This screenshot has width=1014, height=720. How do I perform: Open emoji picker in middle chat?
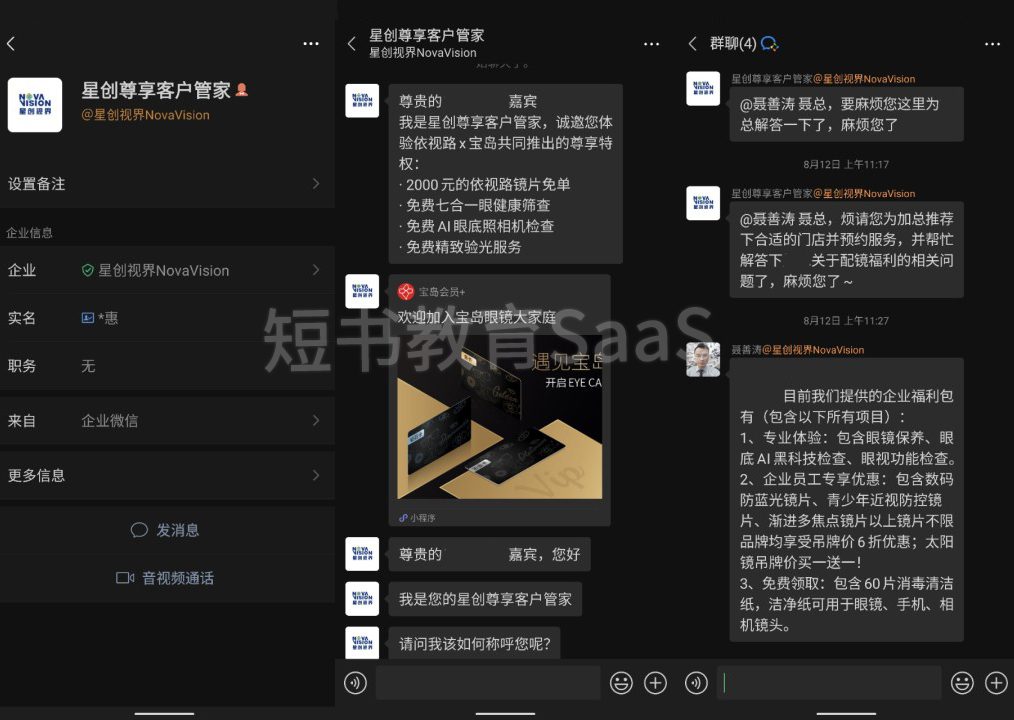coord(621,682)
